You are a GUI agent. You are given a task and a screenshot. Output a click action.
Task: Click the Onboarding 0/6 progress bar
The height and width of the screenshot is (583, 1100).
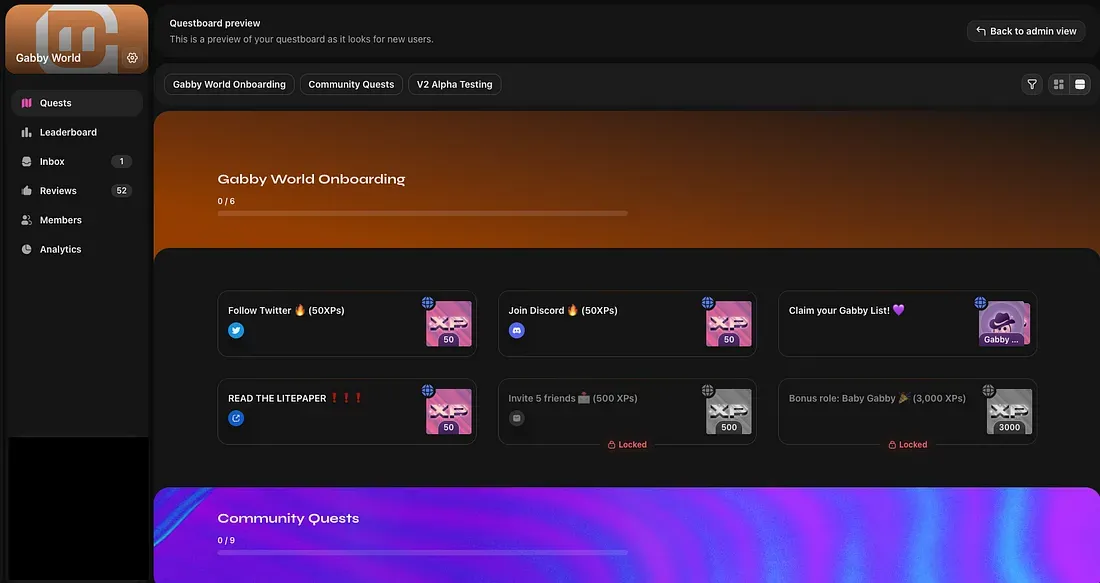click(422, 212)
